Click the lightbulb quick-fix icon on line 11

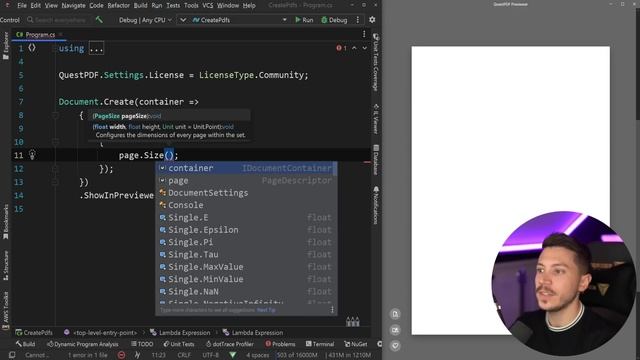(32, 155)
